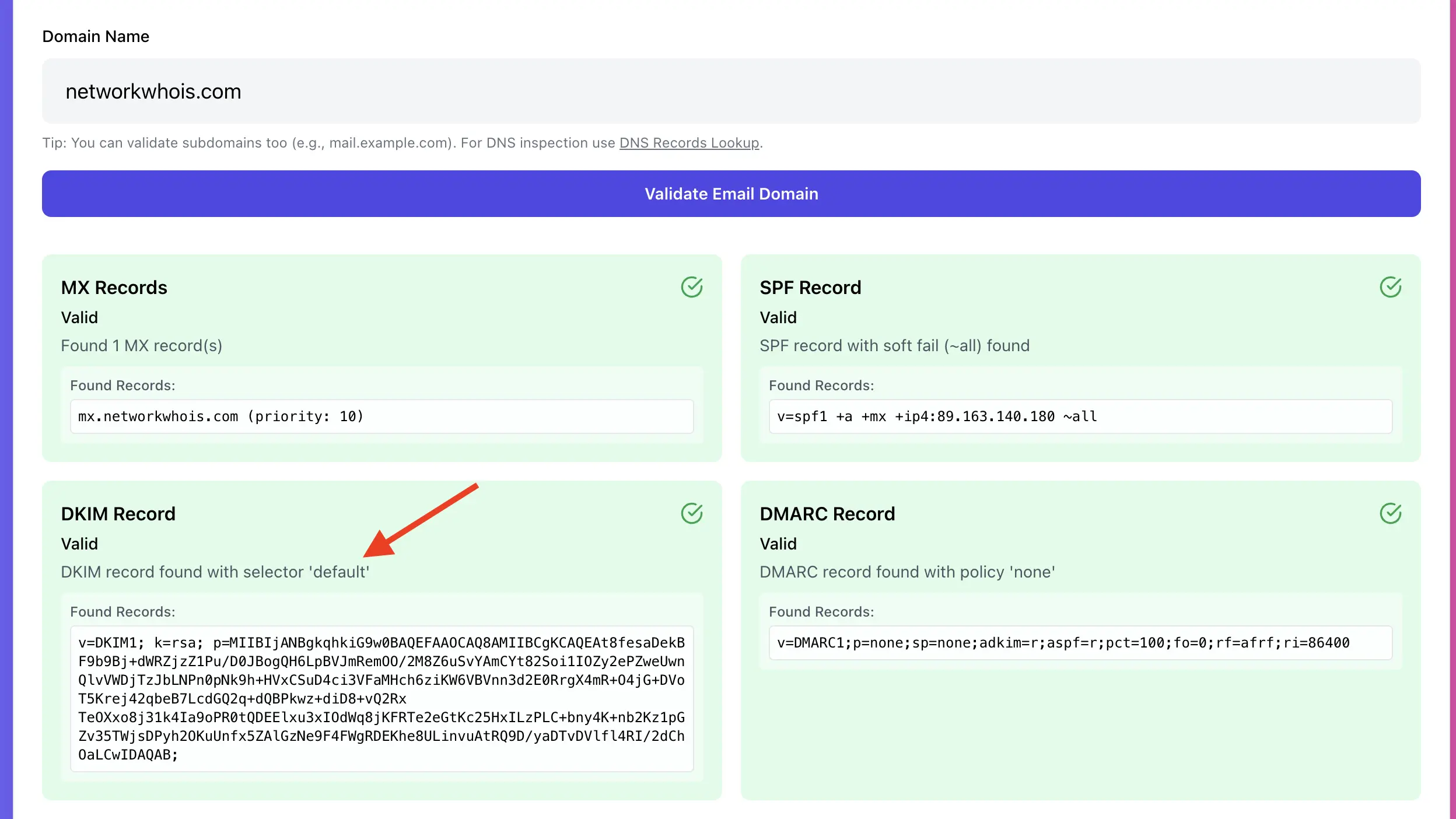Focus the Domain Name input field
The width and height of the screenshot is (1456, 819).
(x=730, y=91)
